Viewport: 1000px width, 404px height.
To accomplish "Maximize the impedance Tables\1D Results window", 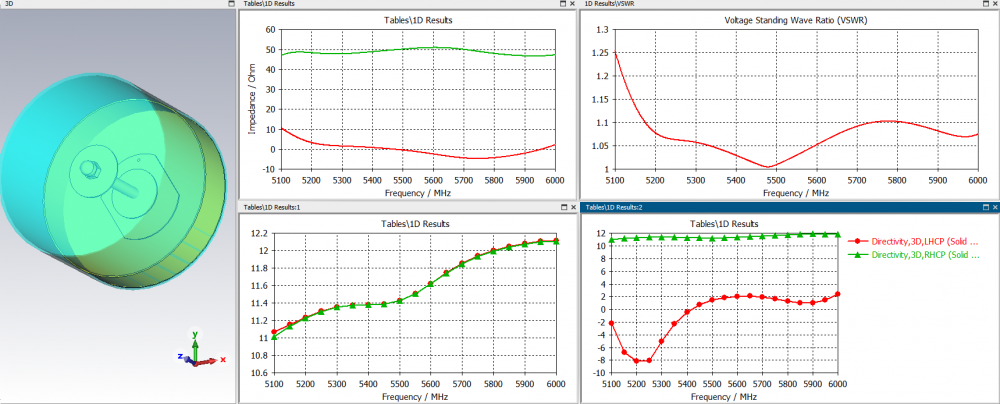I will click(x=563, y=3).
